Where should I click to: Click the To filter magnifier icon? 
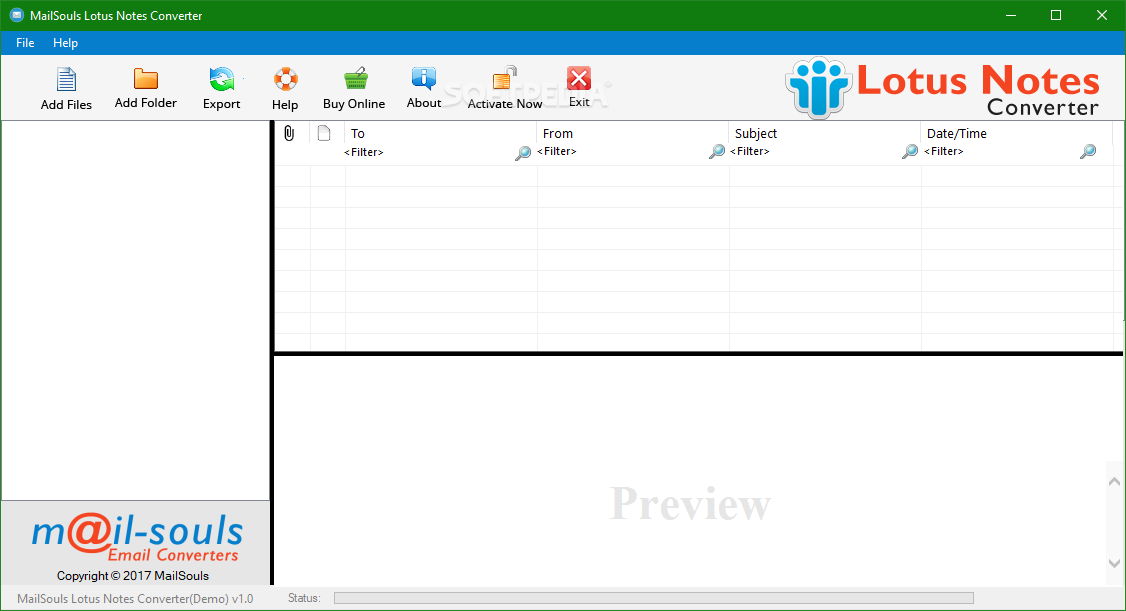pos(523,152)
